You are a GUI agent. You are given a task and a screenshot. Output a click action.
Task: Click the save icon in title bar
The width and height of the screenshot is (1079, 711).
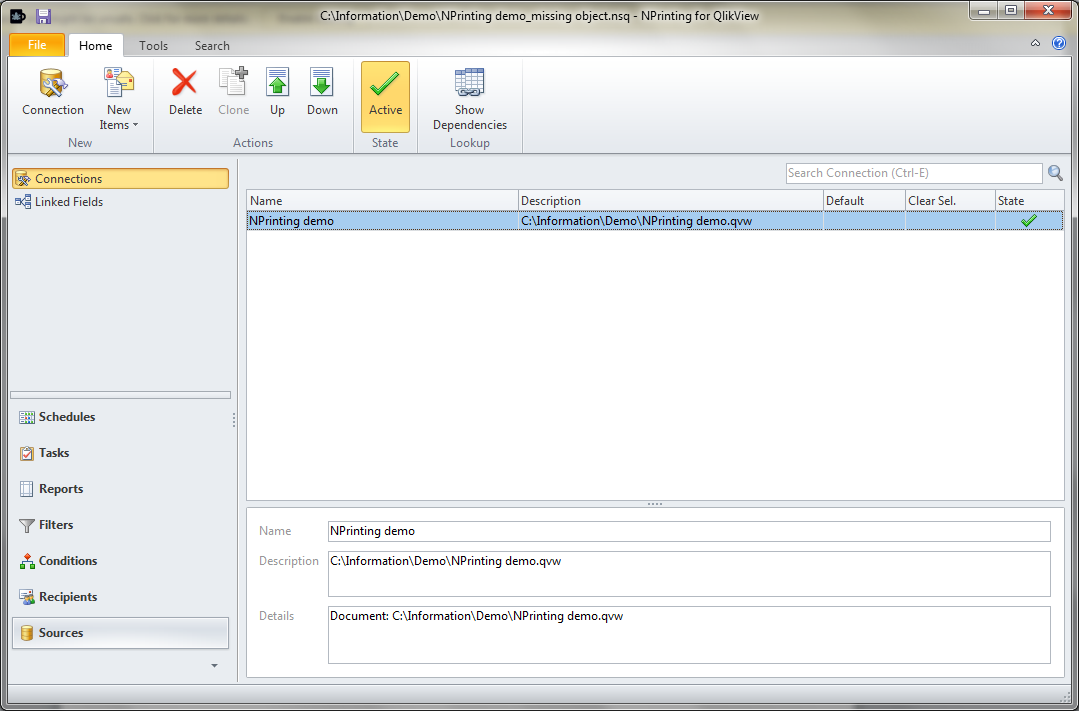click(43, 16)
